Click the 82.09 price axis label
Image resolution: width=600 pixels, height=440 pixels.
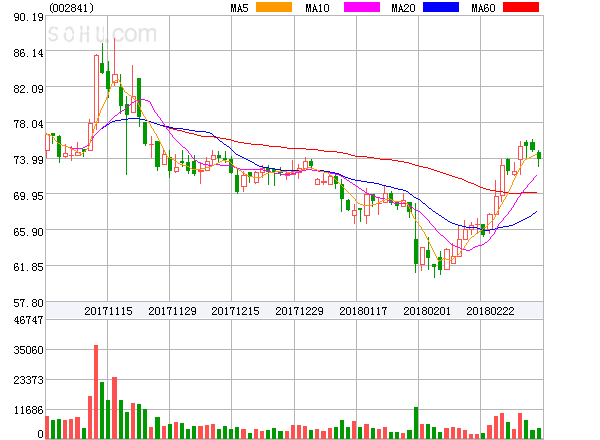coord(29,89)
